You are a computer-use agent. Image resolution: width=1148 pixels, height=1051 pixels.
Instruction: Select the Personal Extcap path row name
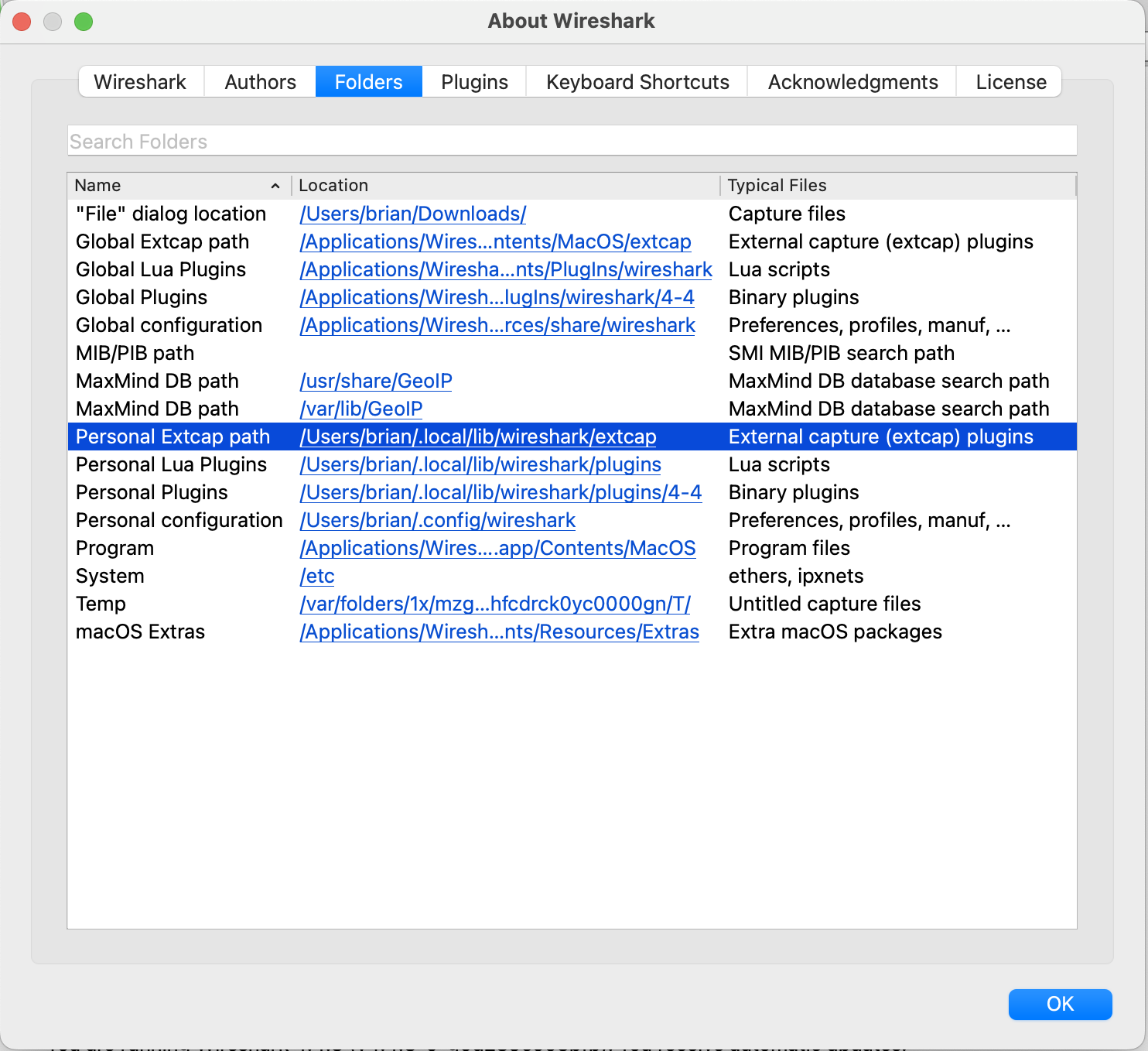173,436
